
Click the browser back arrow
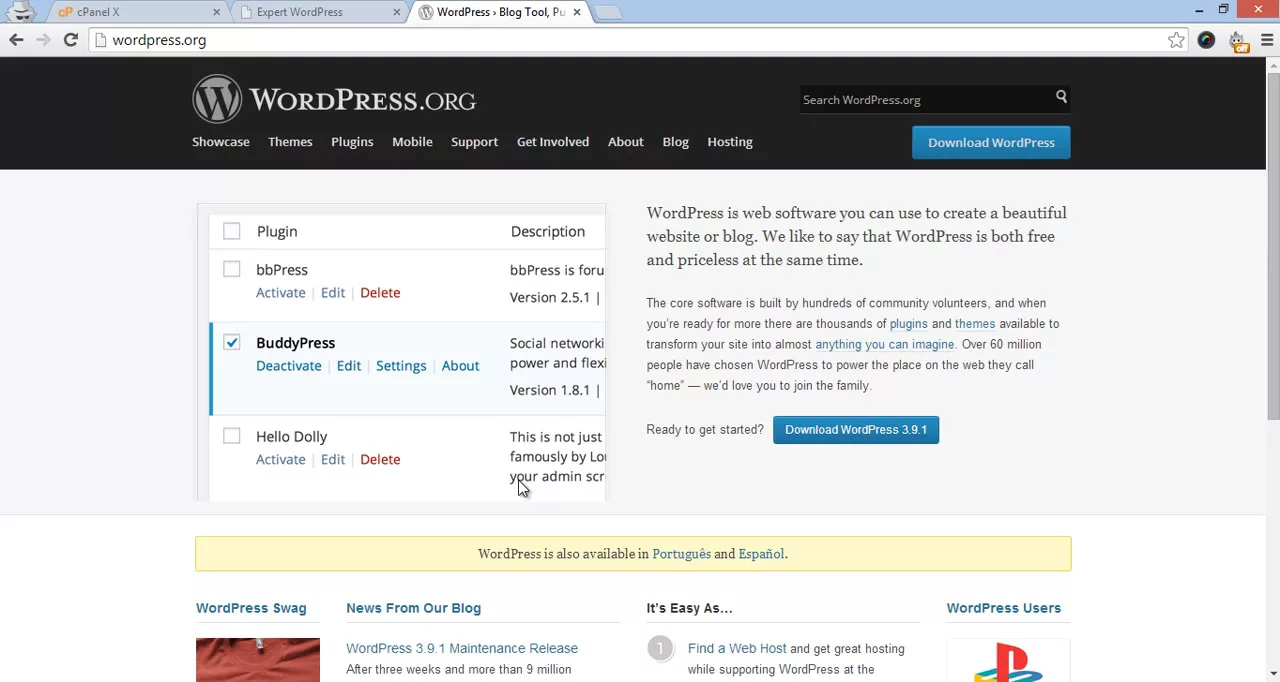pos(16,40)
